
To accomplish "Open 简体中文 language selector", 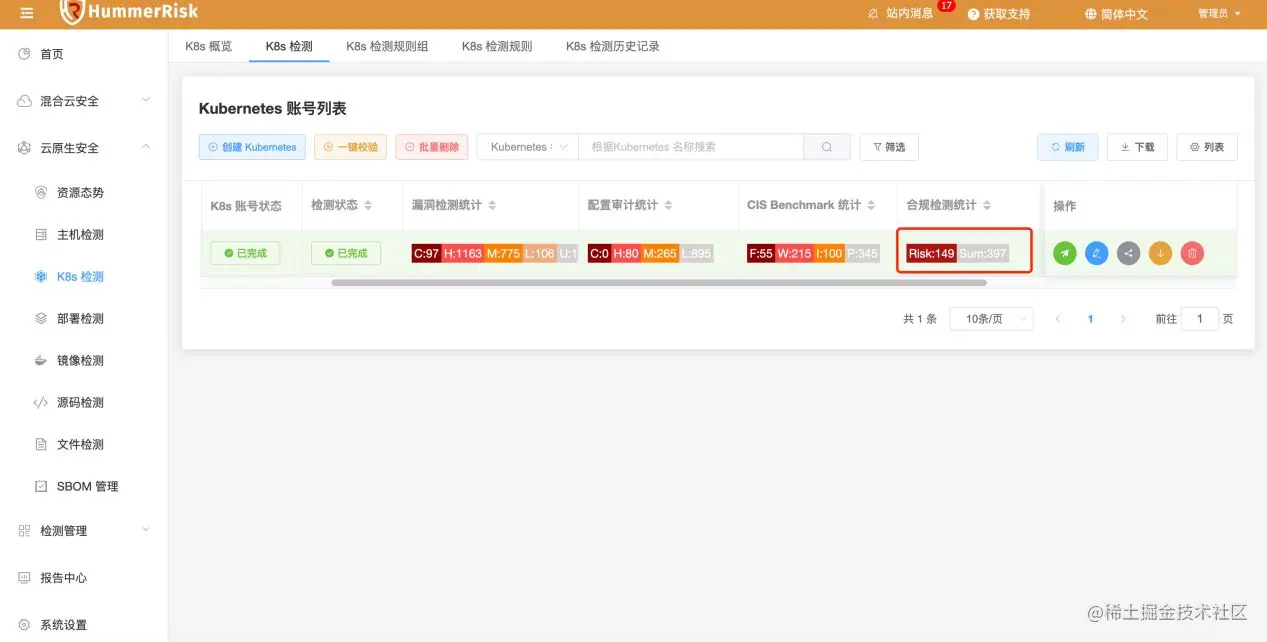I will (x=1116, y=14).
